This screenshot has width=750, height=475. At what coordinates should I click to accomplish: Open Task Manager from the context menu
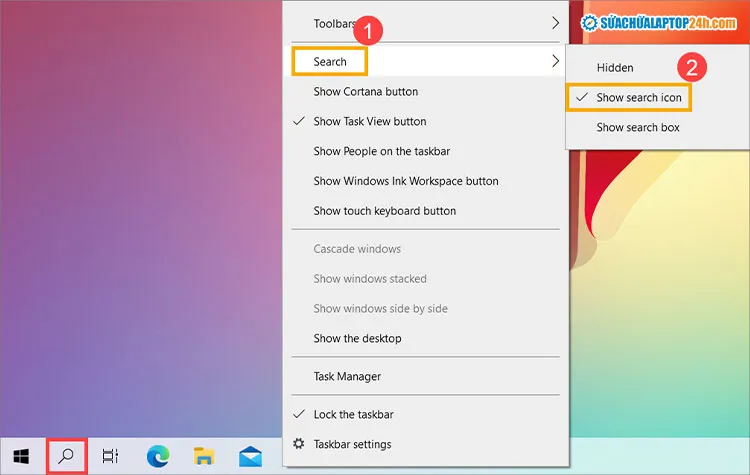pos(347,377)
